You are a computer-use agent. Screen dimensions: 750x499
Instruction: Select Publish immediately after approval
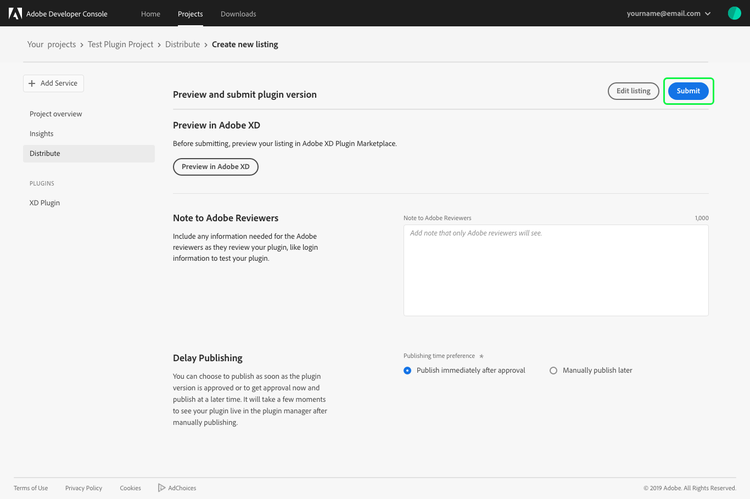click(x=408, y=370)
